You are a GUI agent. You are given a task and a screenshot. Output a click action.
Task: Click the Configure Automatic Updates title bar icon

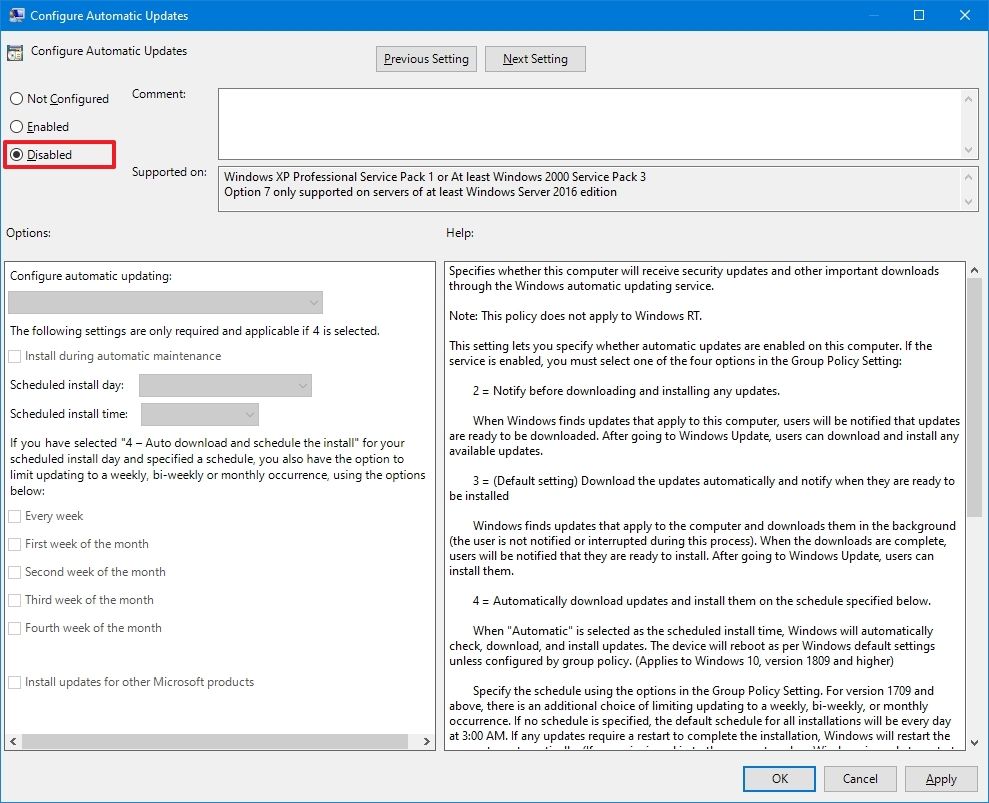tap(15, 15)
